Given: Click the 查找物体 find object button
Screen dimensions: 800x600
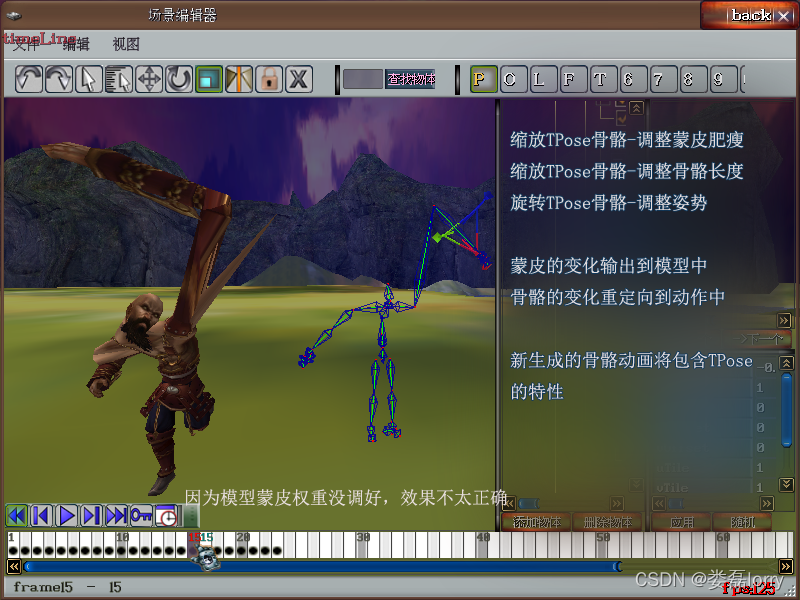Looking at the screenshot, I should (410, 79).
